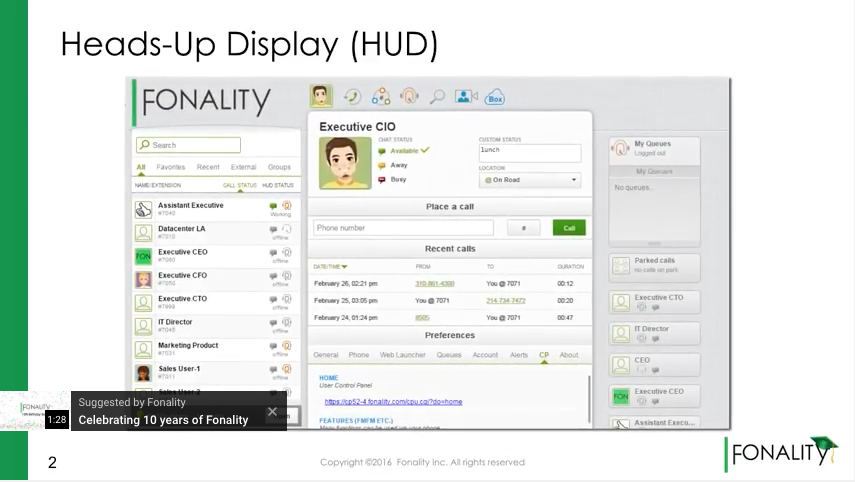Click the 214-734-7472 number link
The image size is (855, 482).
click(x=505, y=300)
